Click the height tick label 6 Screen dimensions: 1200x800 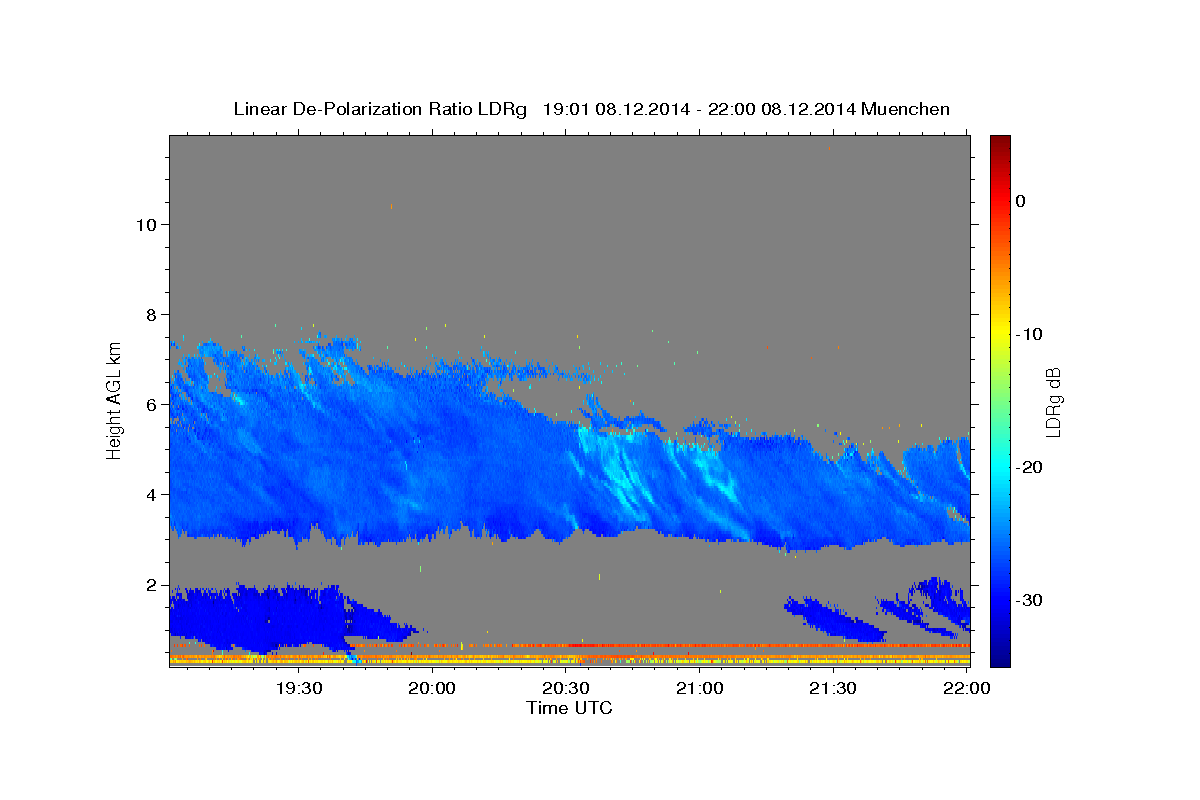[x=151, y=404]
